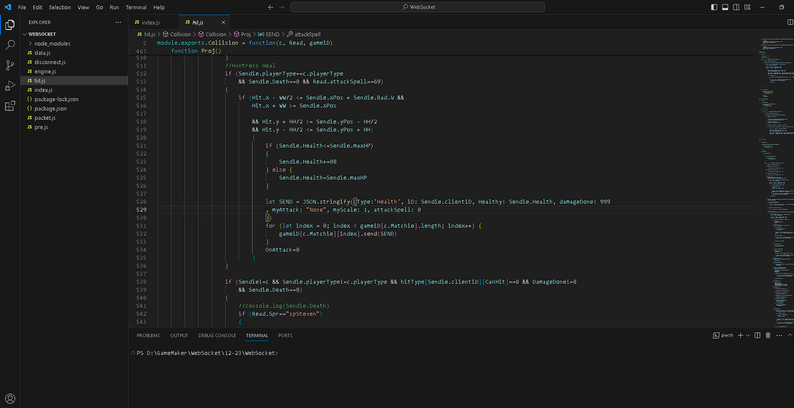
Task: Select the pwsh terminal profile
Action: point(723,335)
